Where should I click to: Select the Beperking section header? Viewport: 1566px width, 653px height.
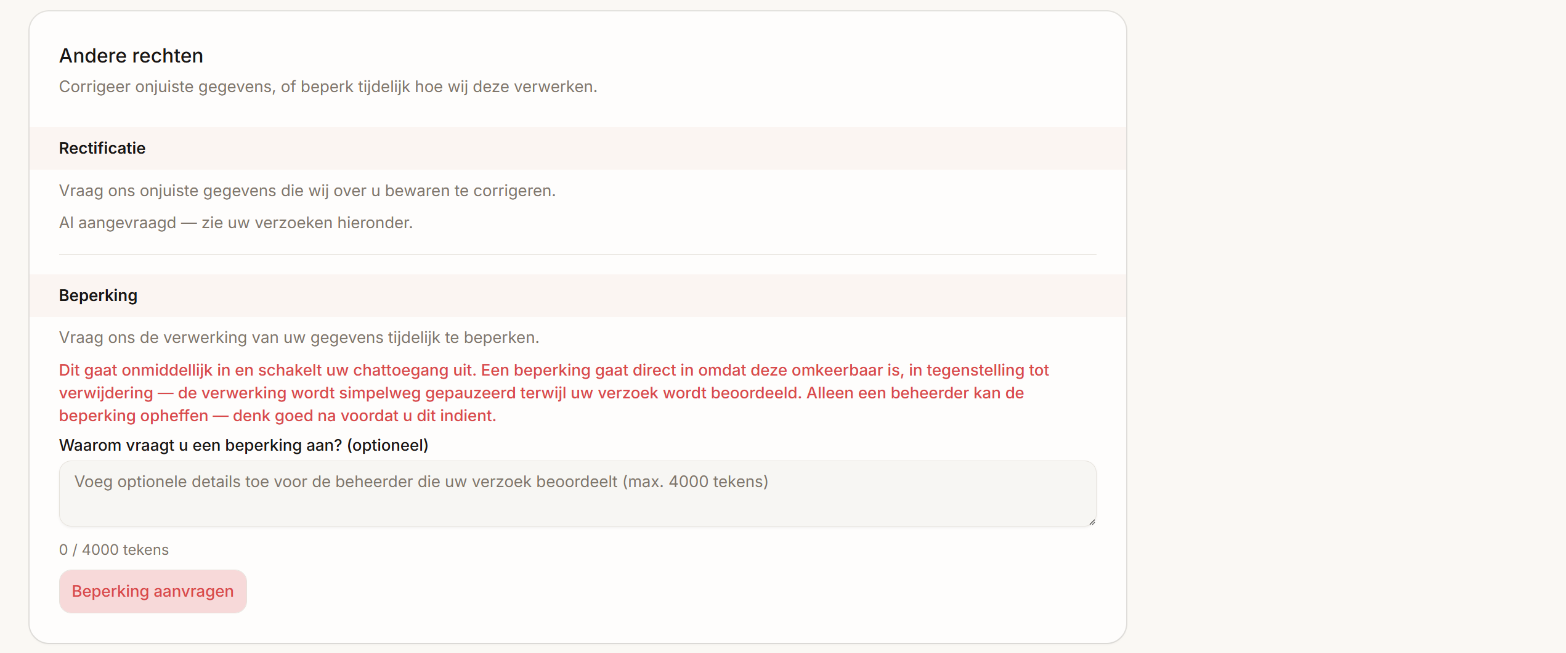tap(578, 296)
